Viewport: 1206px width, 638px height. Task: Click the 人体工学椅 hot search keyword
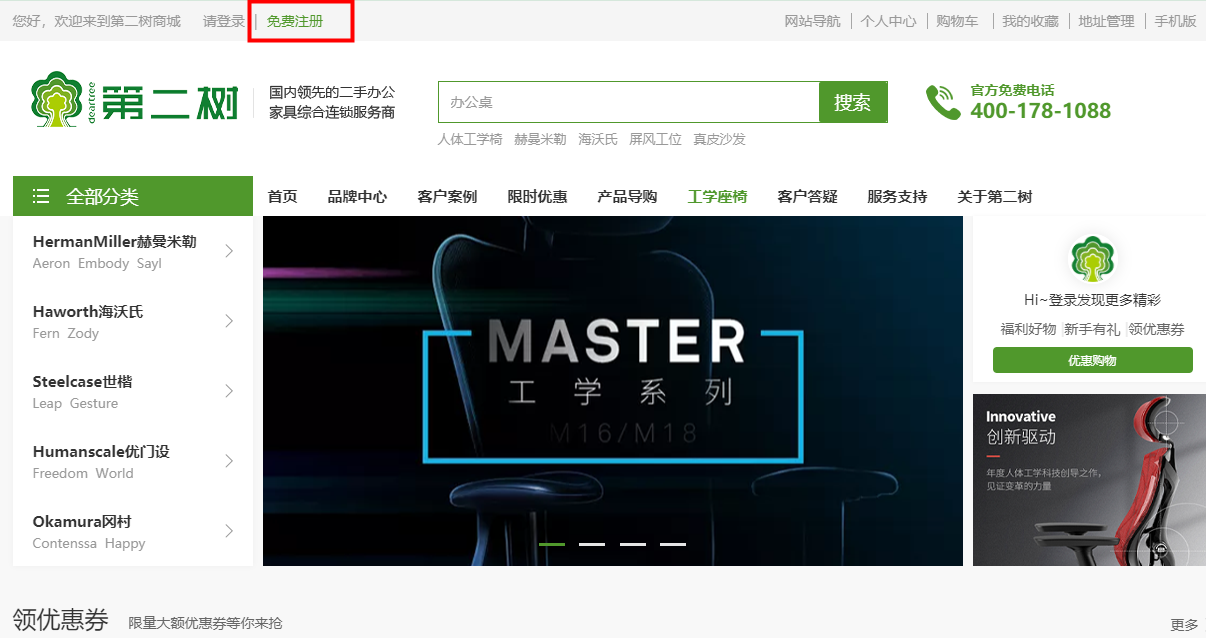click(x=470, y=140)
